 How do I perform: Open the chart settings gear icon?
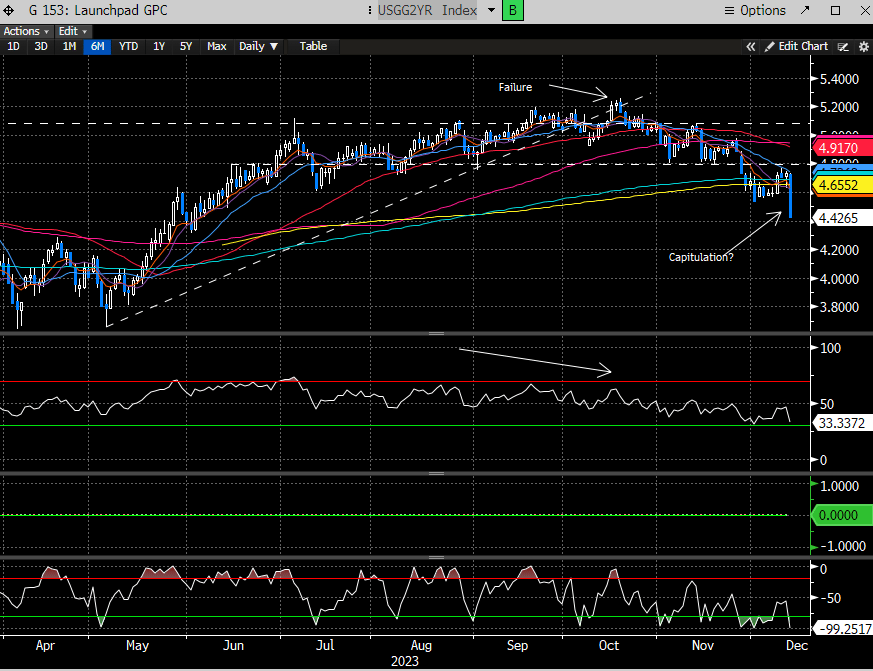pos(862,46)
